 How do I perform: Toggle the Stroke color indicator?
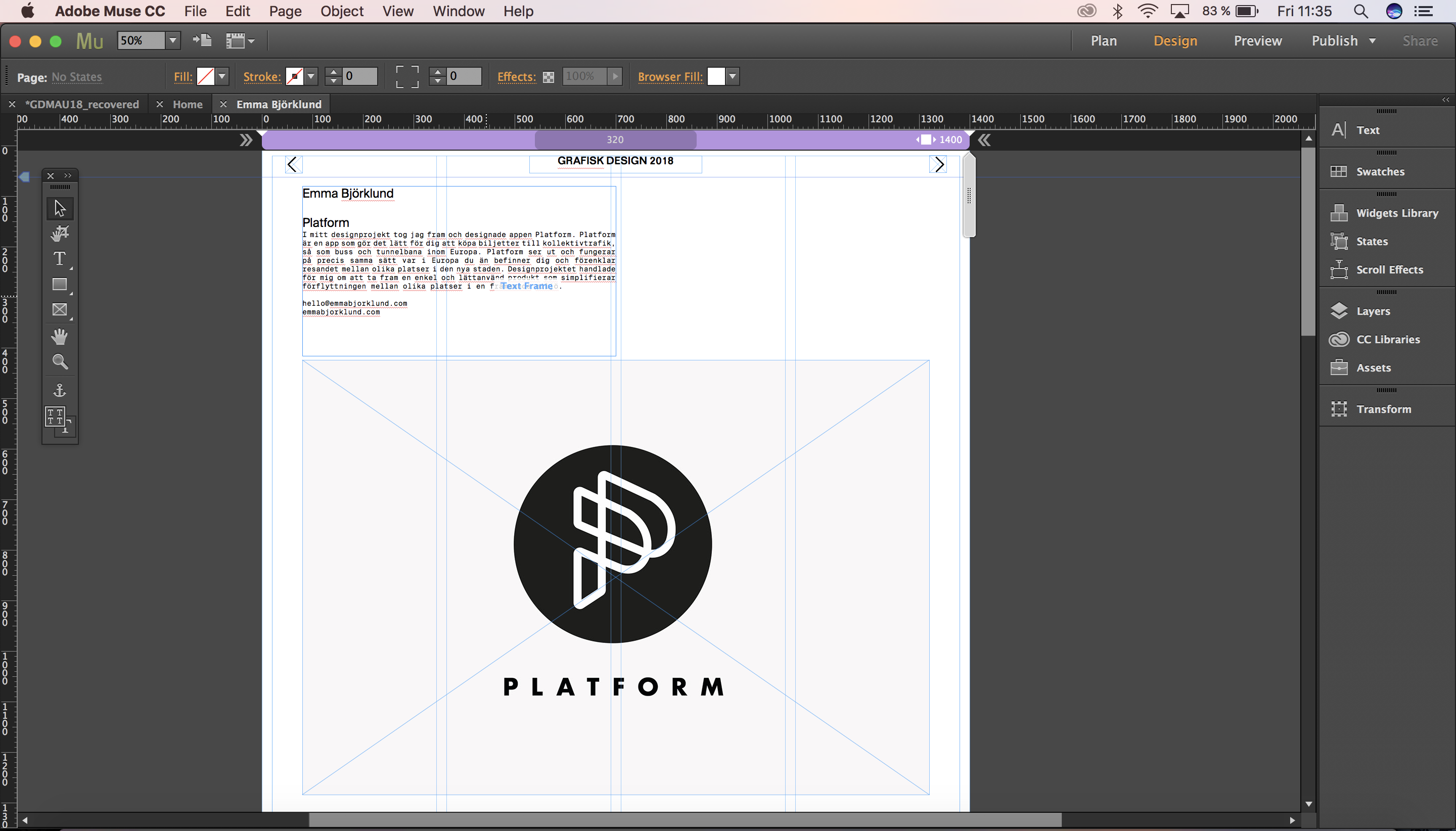(295, 76)
